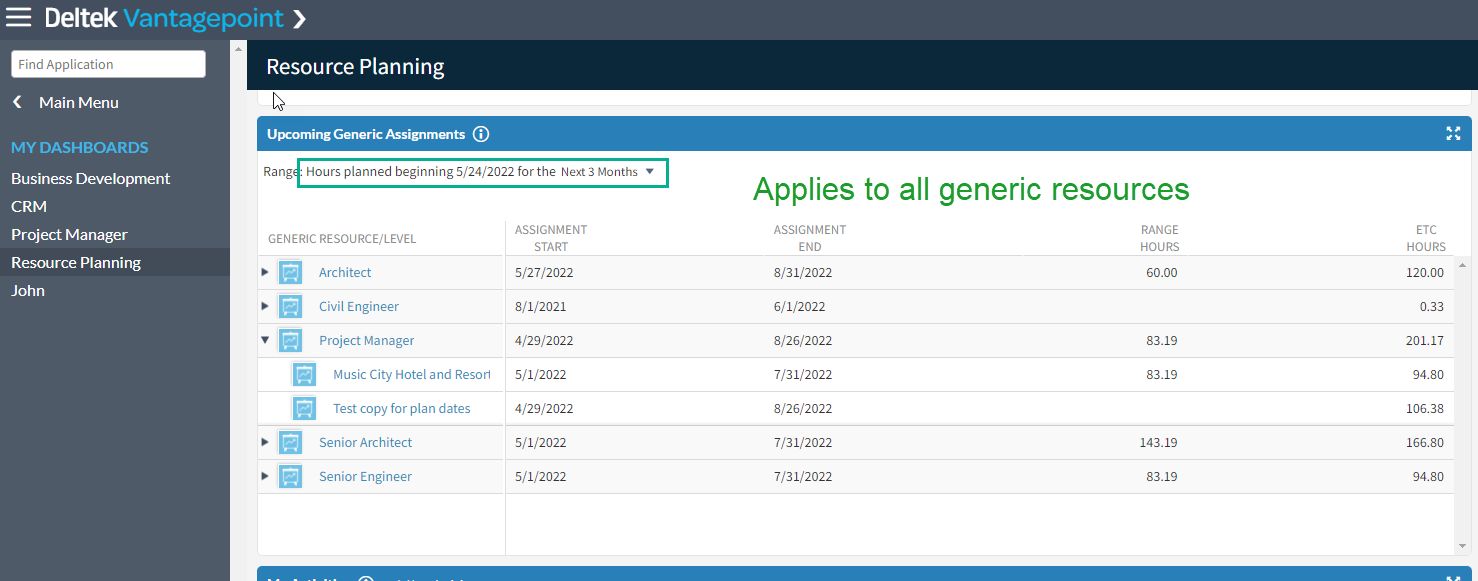Click the Music City Hotel project icon
The image size is (1478, 581).
pos(304,375)
